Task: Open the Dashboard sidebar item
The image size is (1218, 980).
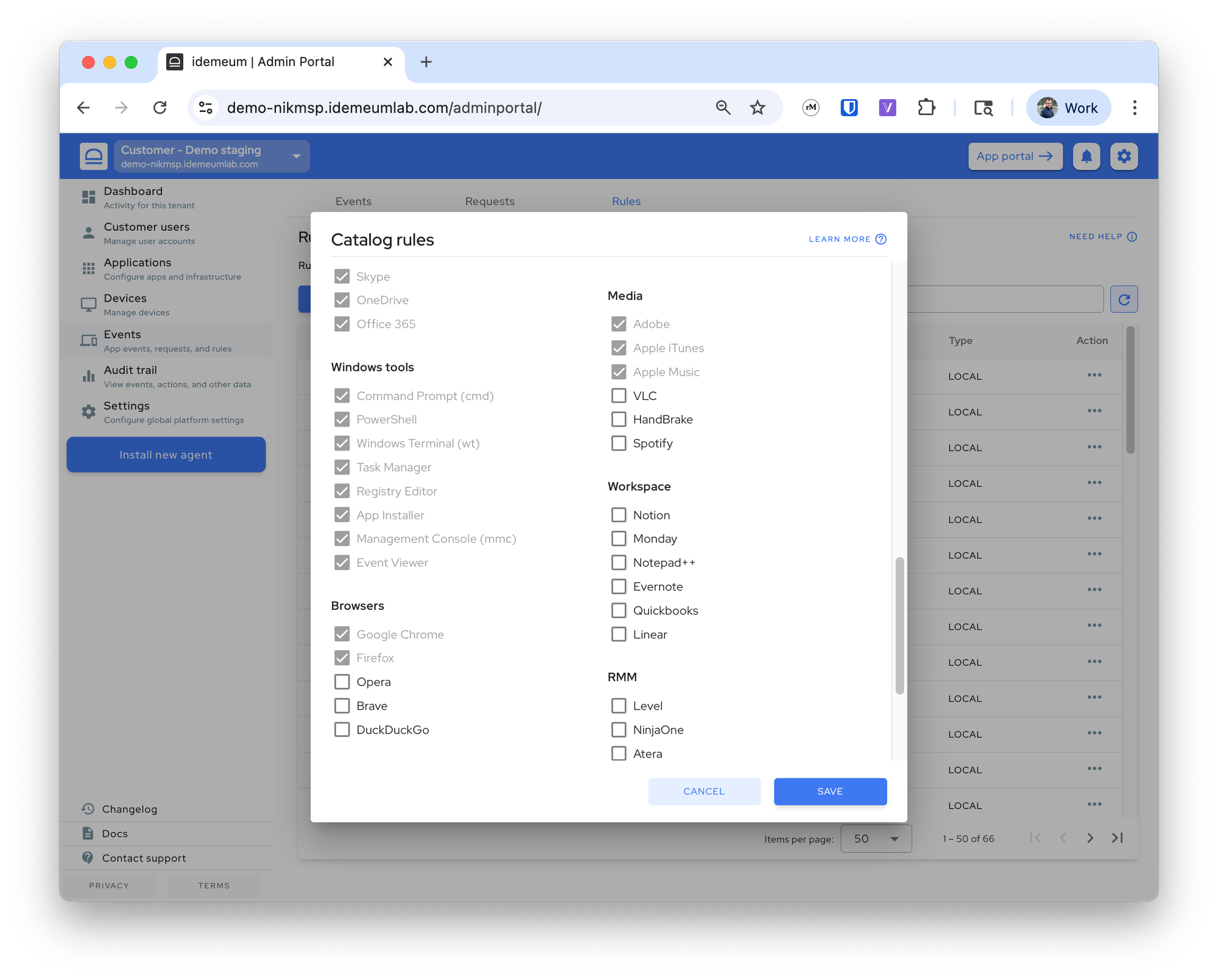Action: pyautogui.click(x=166, y=198)
